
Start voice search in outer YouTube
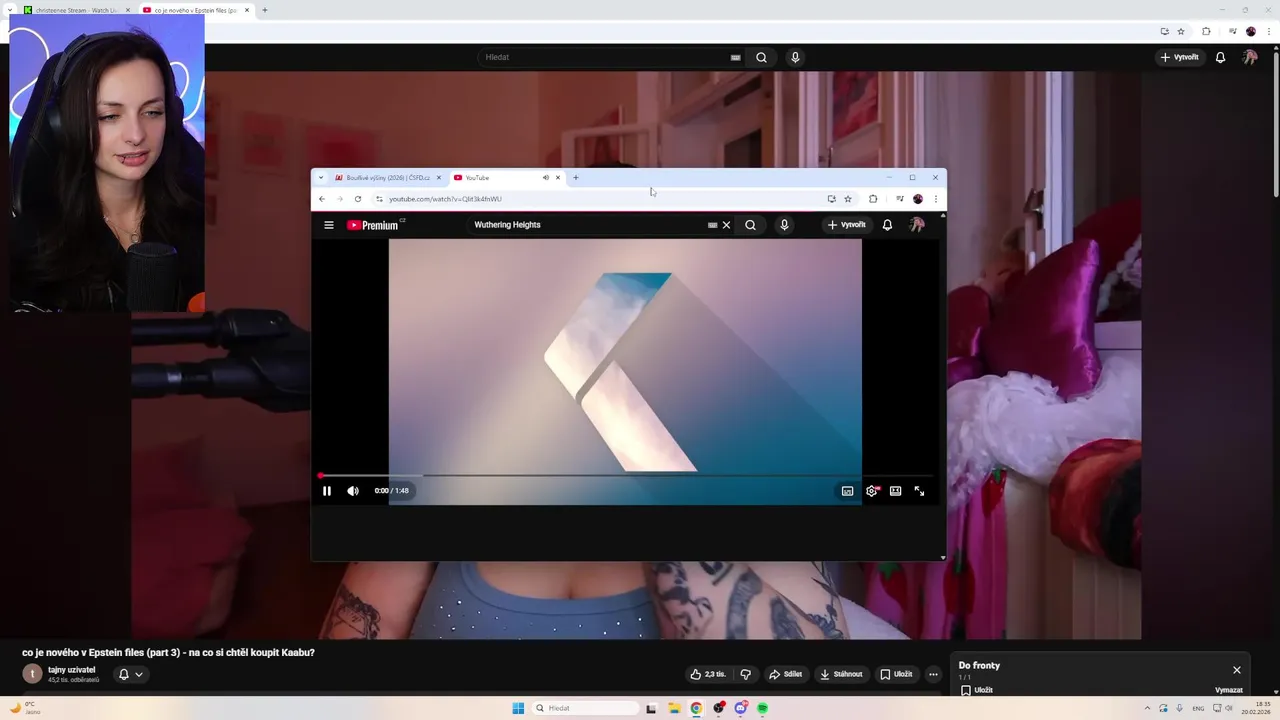(x=795, y=57)
